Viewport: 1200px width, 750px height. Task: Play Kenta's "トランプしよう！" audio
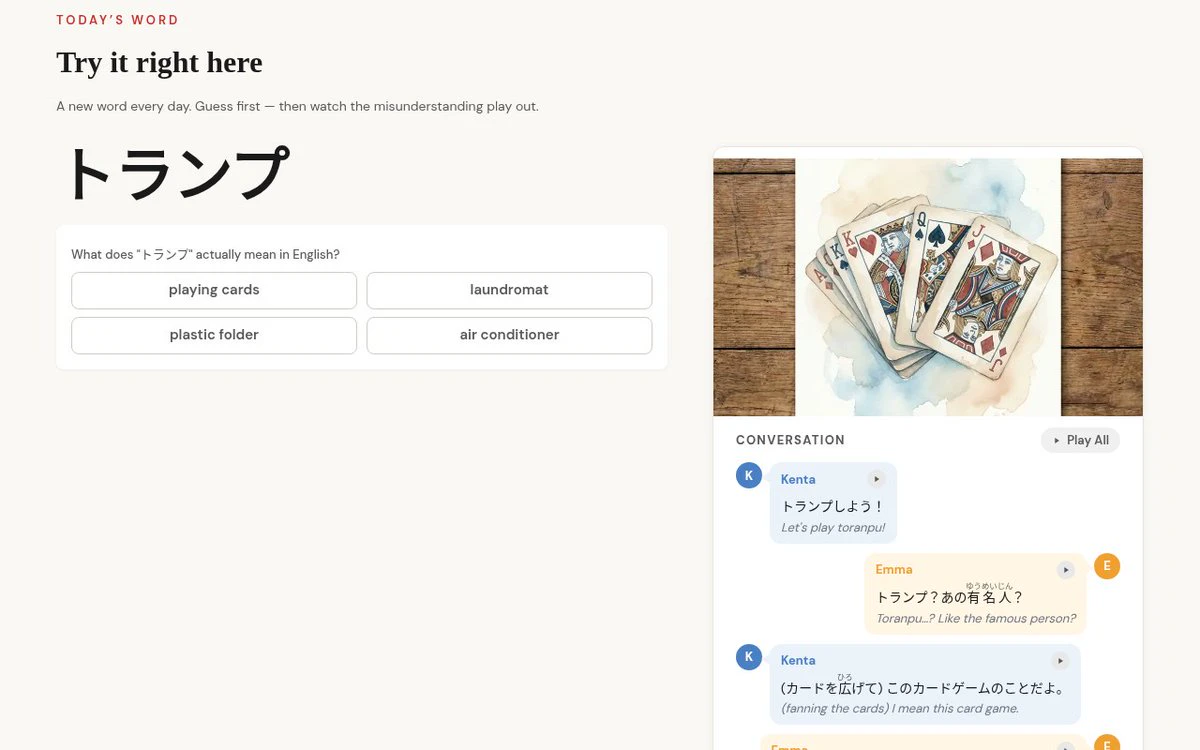[x=876, y=479]
